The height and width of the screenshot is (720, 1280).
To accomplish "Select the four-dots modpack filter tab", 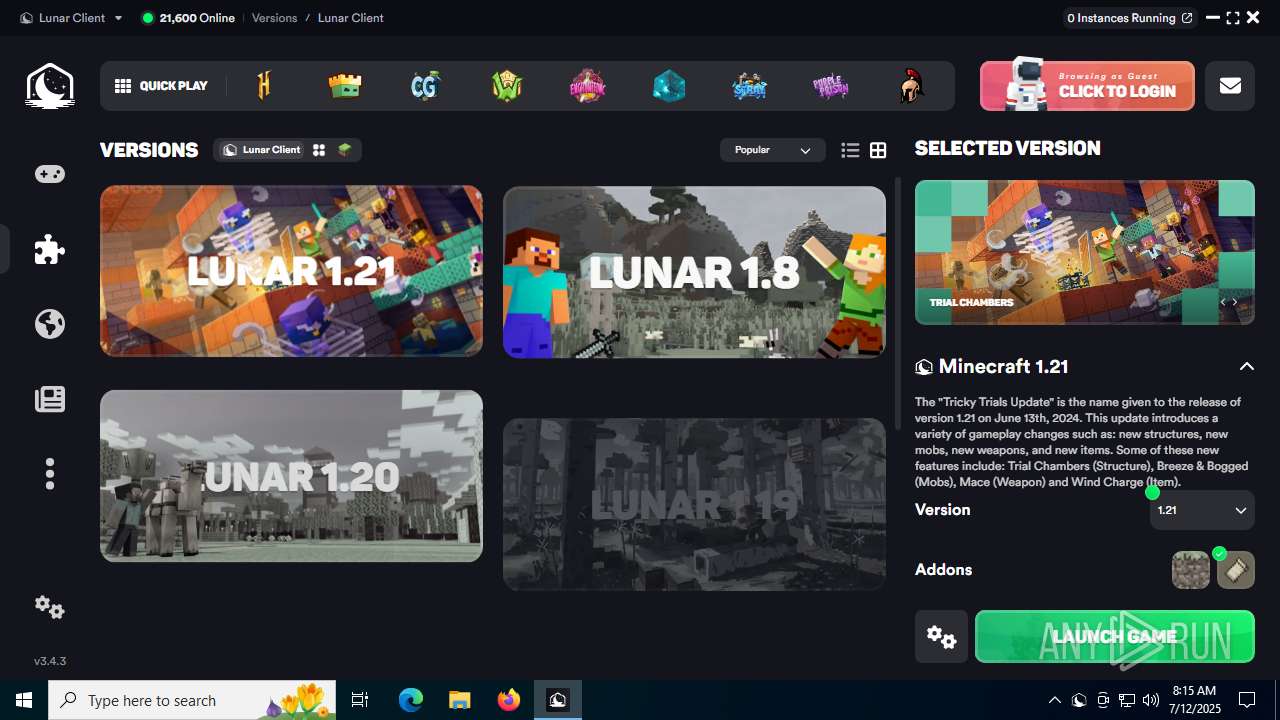I will [x=319, y=150].
